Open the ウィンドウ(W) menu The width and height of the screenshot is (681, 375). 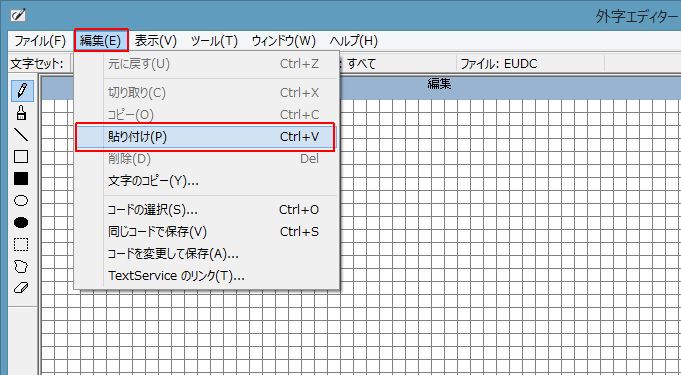(284, 41)
